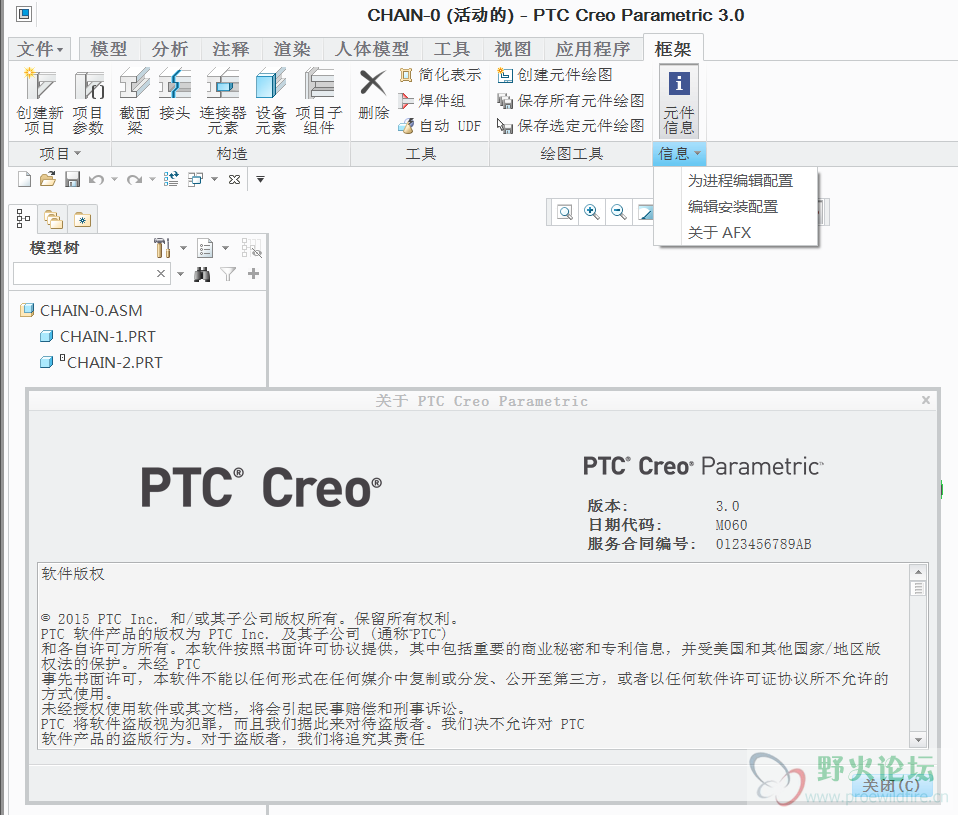Click the funnel filter icon
Viewport: 958px width, 815px height.
click(x=228, y=274)
